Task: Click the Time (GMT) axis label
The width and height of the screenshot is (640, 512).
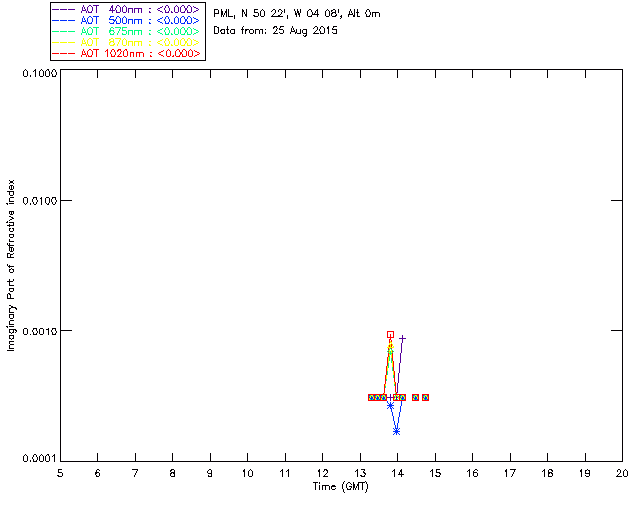Action: coord(340,487)
